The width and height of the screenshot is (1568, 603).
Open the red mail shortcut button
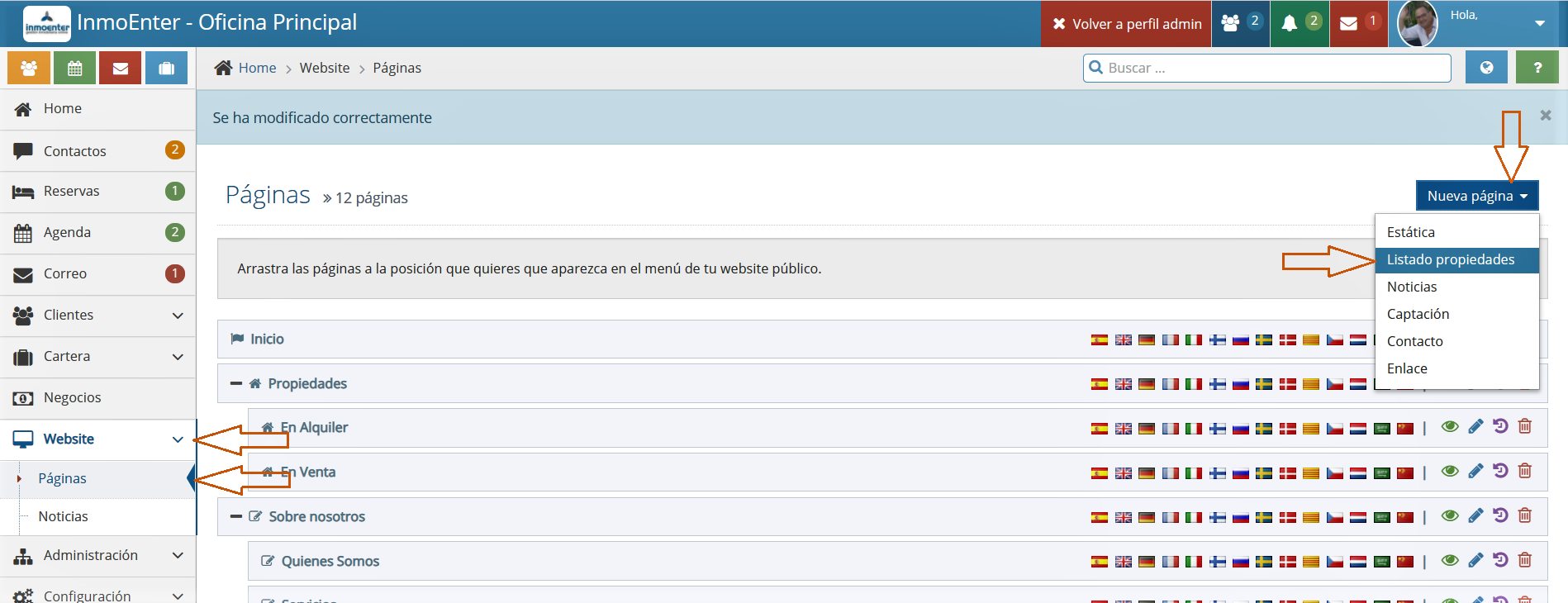pos(121,68)
